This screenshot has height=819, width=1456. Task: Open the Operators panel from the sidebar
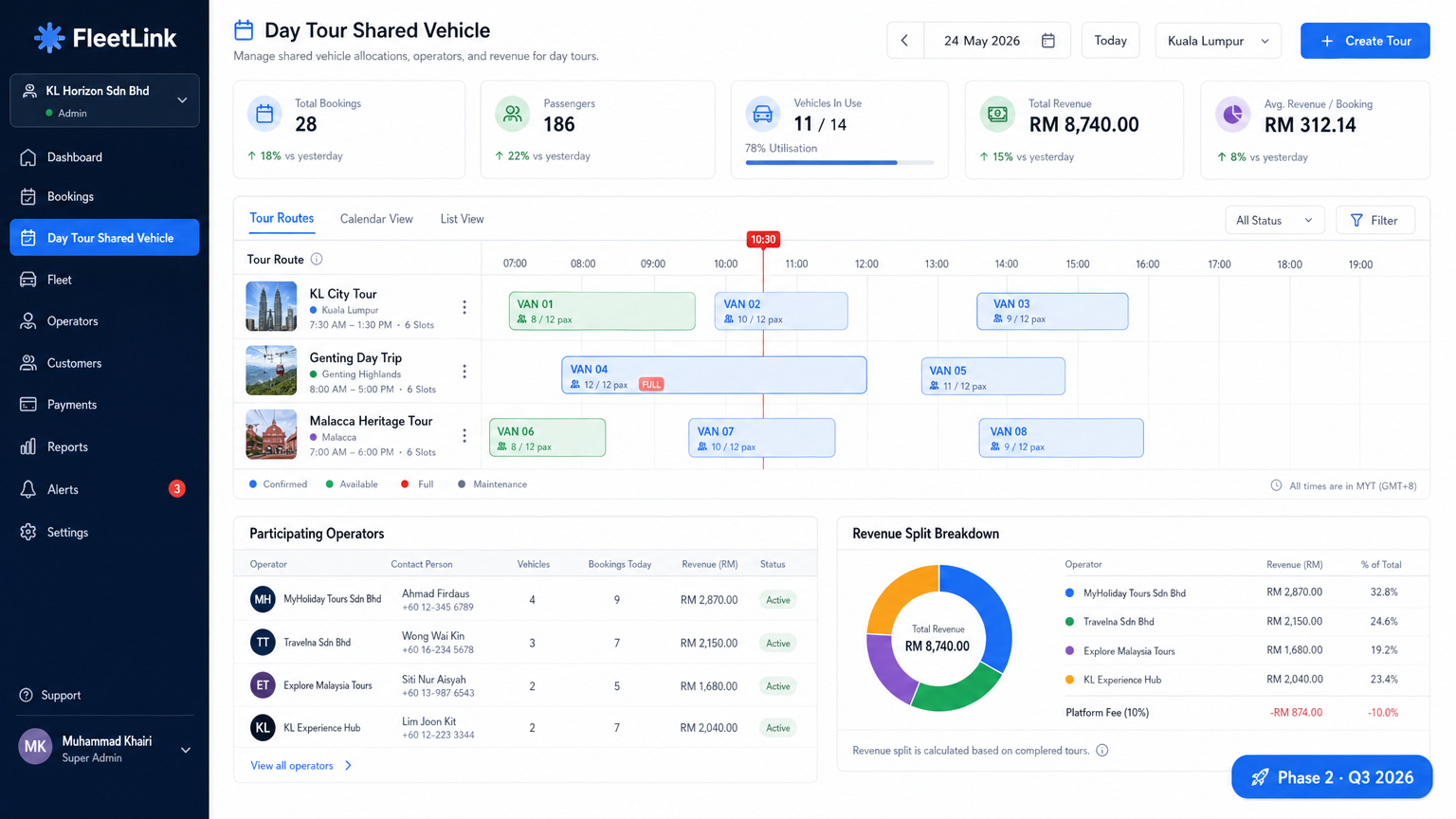coord(72,320)
